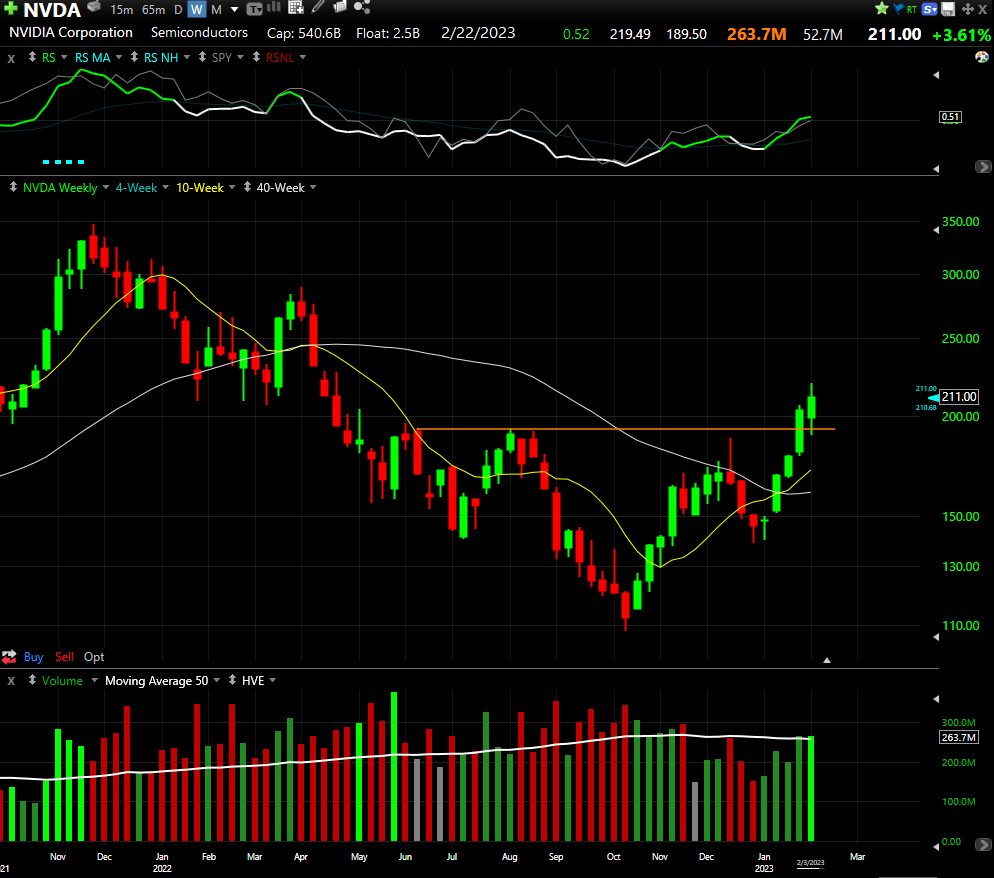Click the NVIDIA Corporation company name
The height and width of the screenshot is (878, 994).
click(x=71, y=32)
